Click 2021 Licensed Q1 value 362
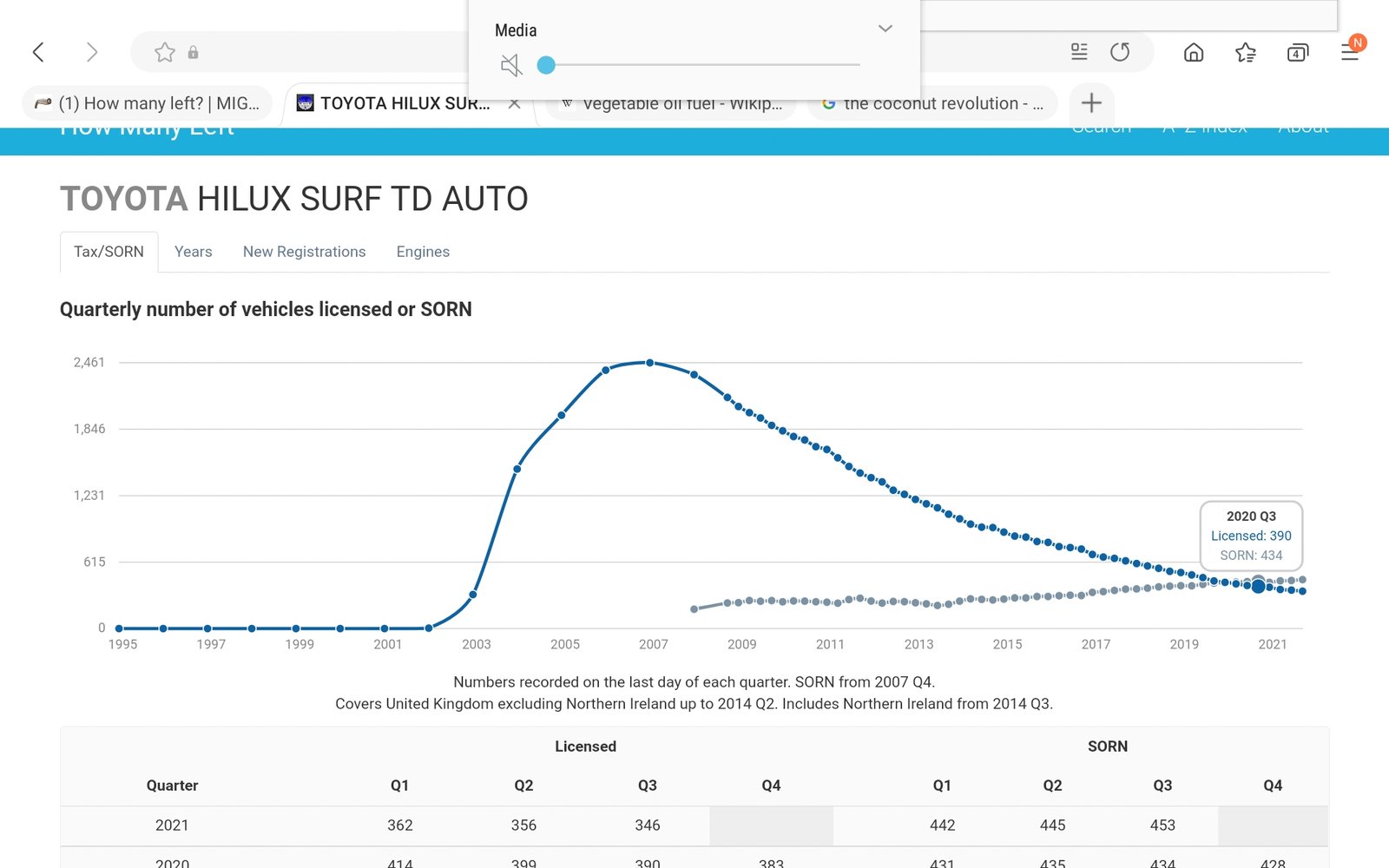Viewport: 1389px width, 868px height. tap(399, 825)
